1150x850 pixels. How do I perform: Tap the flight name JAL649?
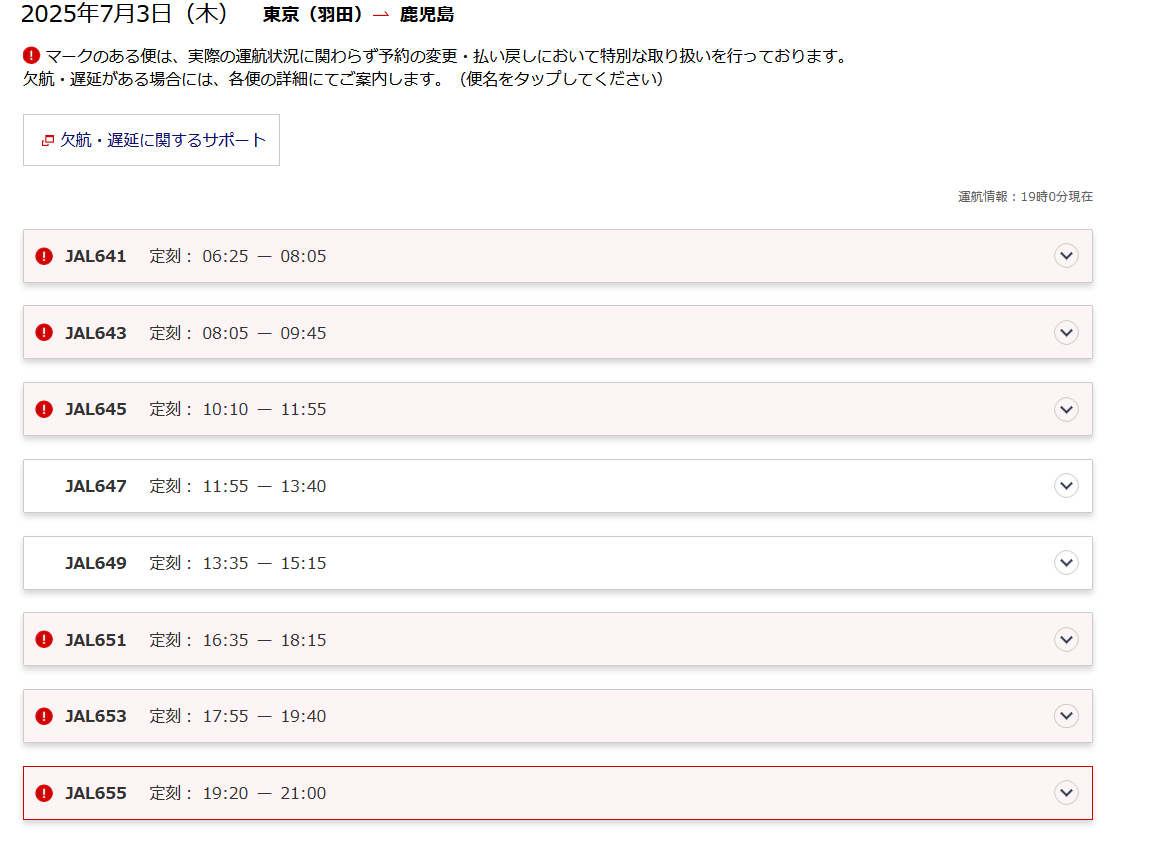[95, 563]
